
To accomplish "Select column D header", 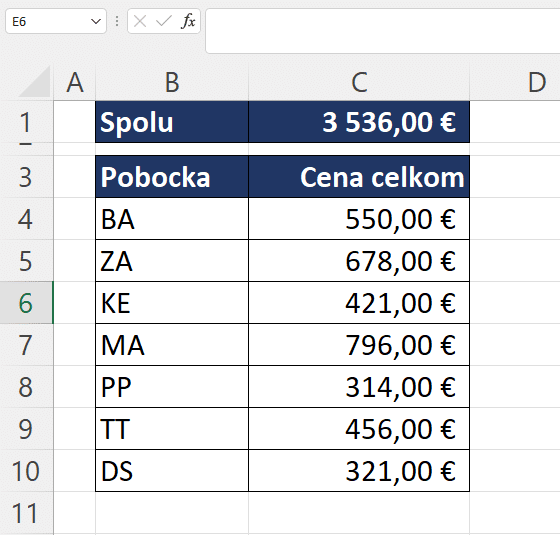I will coord(515,82).
